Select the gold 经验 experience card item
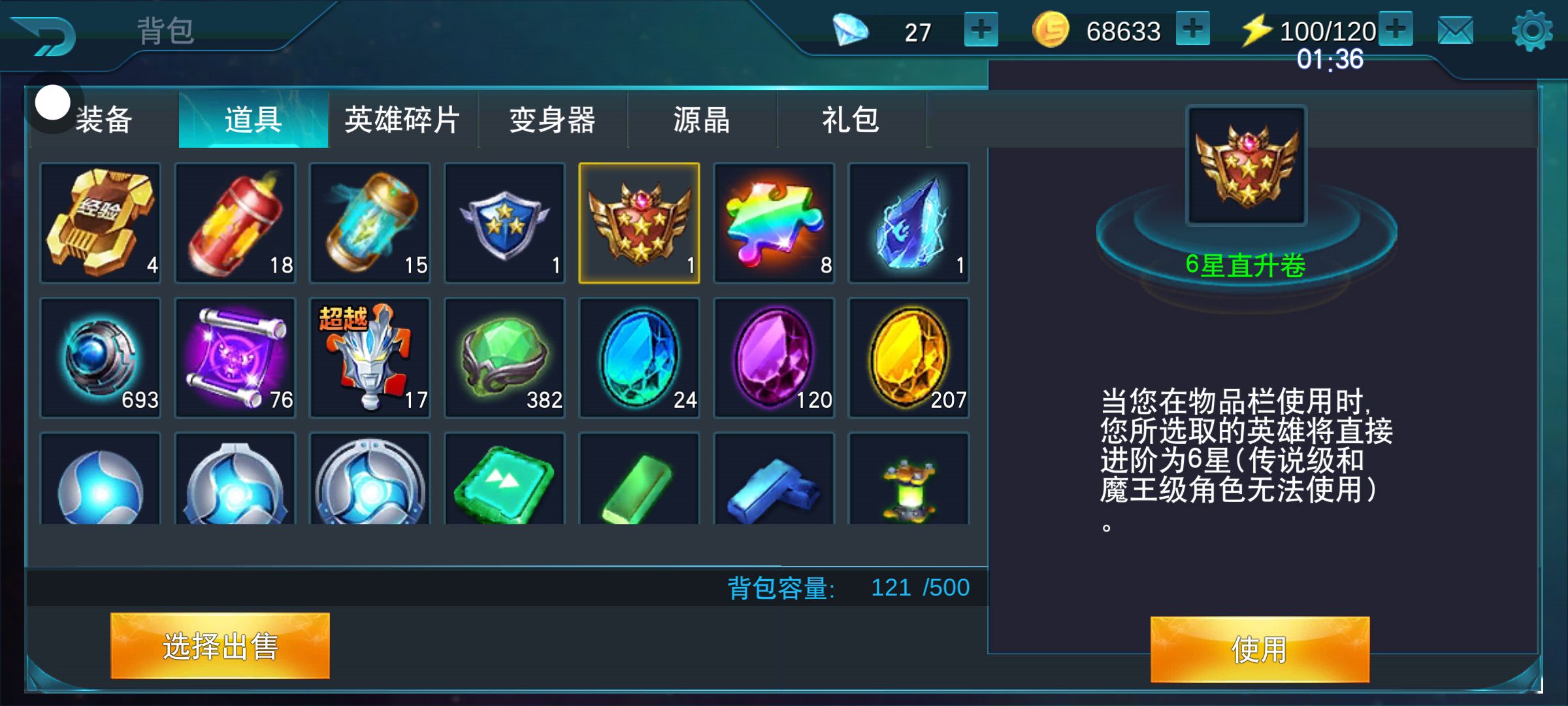 point(101,223)
